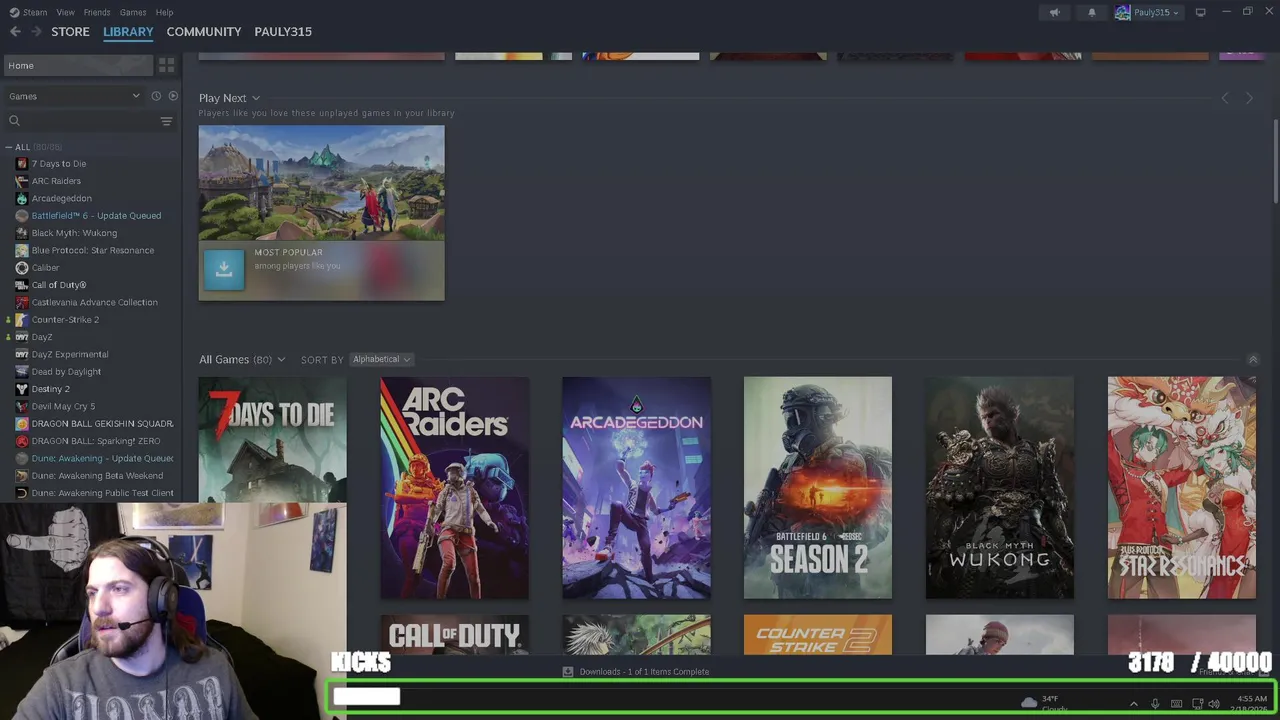Click the Windows volume tray icon
This screenshot has height=720, width=1280.
coord(1214,704)
